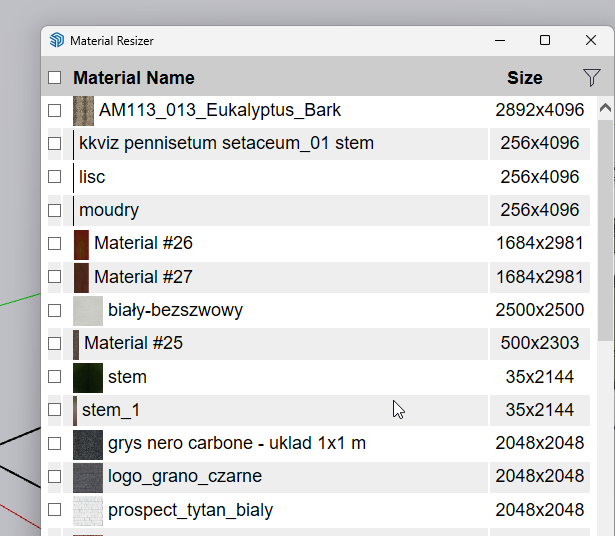Open the filter funnel icon
Viewport: 615px width, 536px height.
point(591,77)
